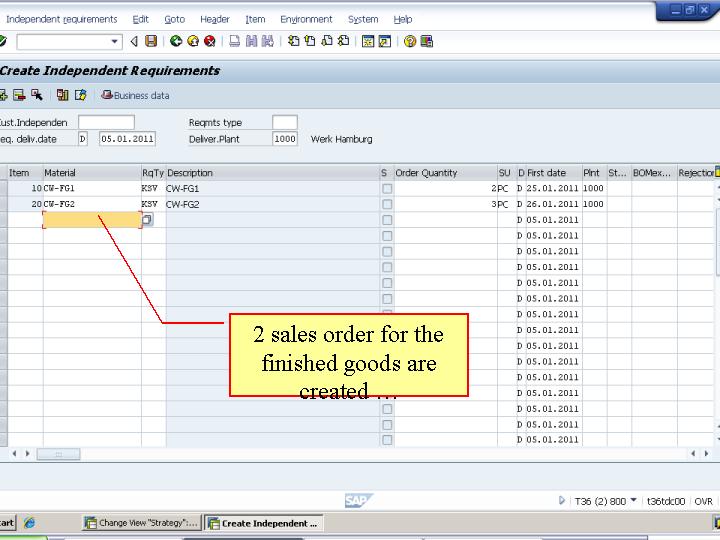Click the Description column header

coord(273,173)
